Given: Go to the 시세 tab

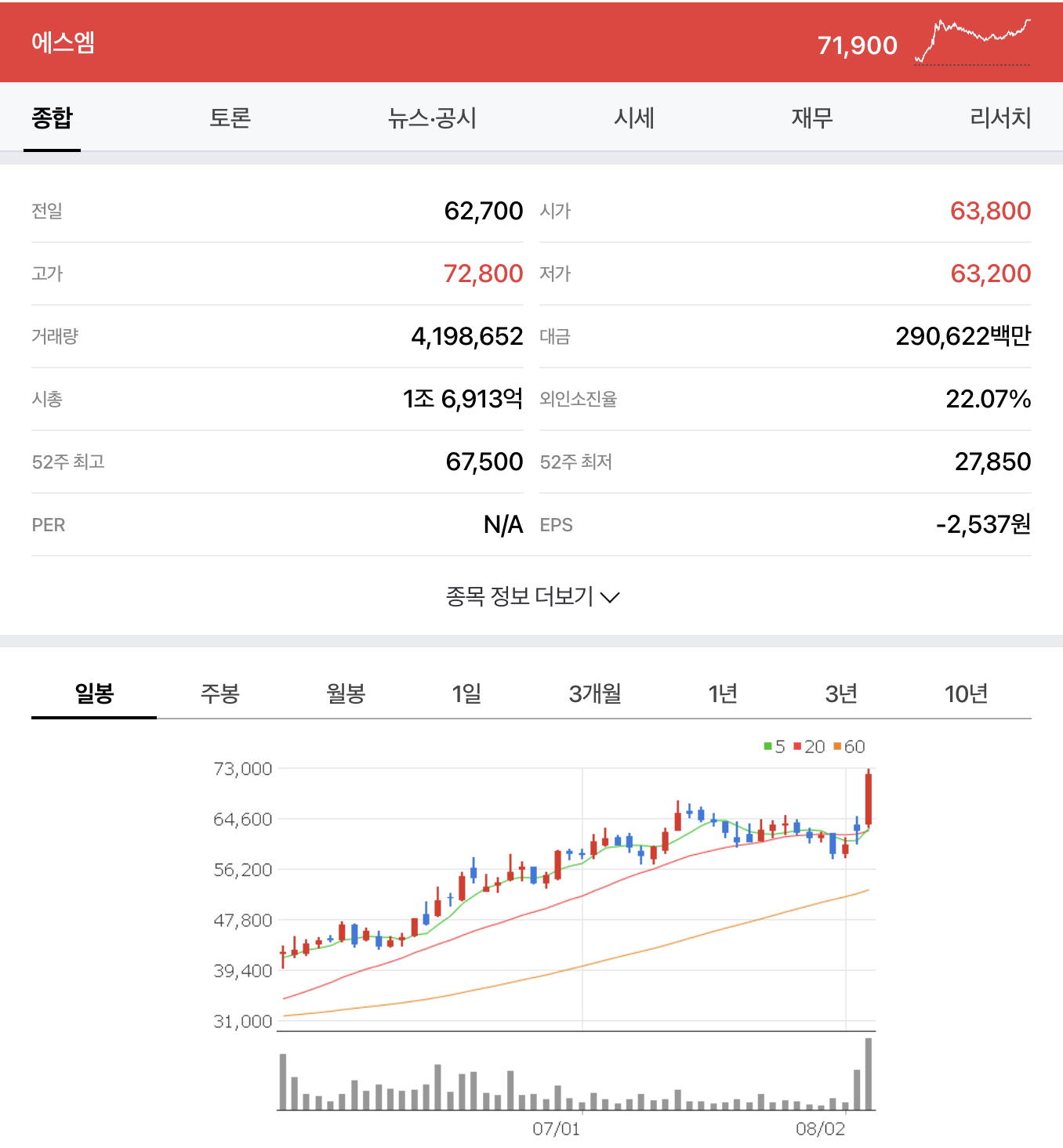Looking at the screenshot, I should [x=634, y=118].
